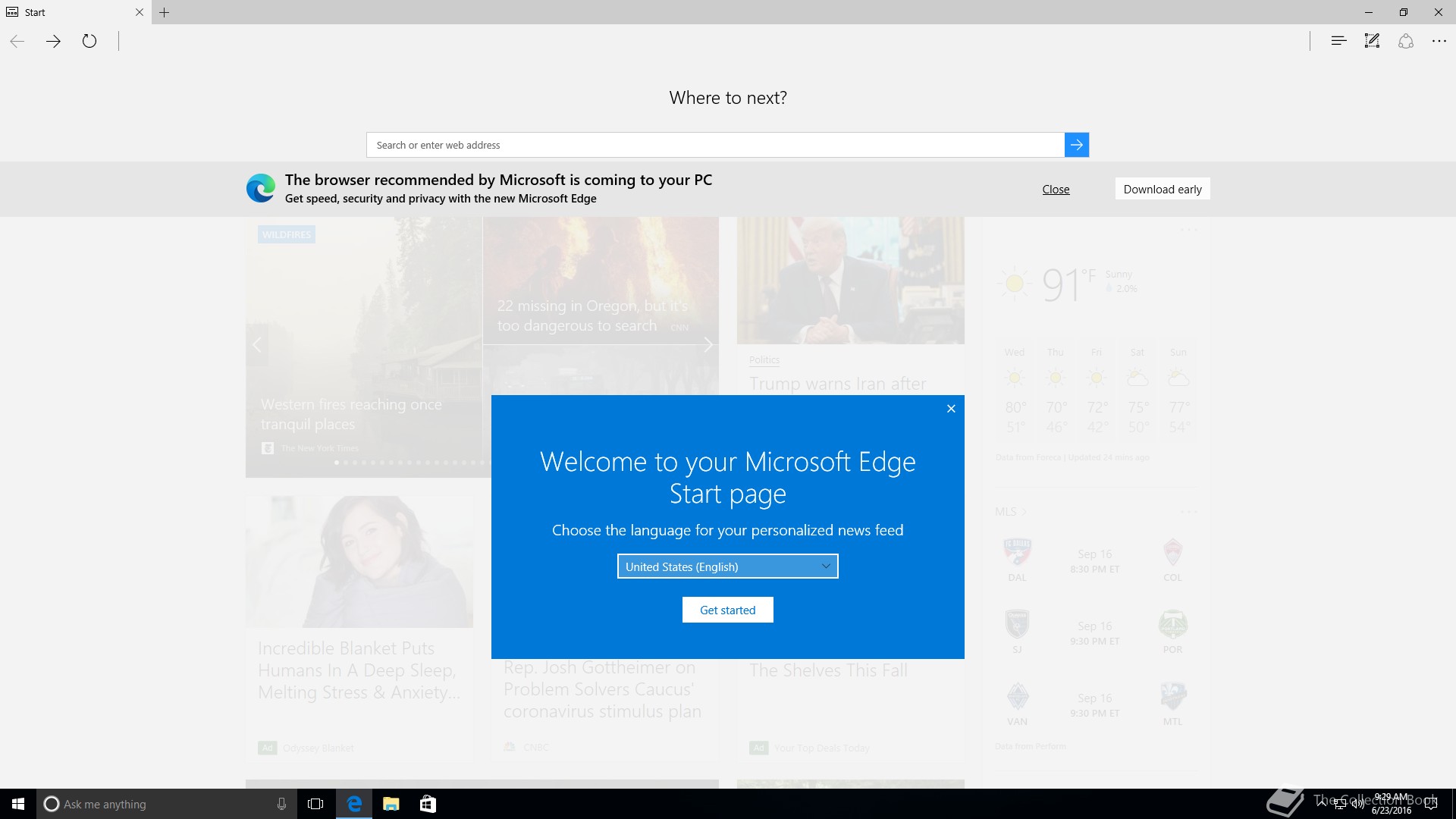Open the Action Center notification icon
The height and width of the screenshot is (819, 1456).
[x=1431, y=804]
